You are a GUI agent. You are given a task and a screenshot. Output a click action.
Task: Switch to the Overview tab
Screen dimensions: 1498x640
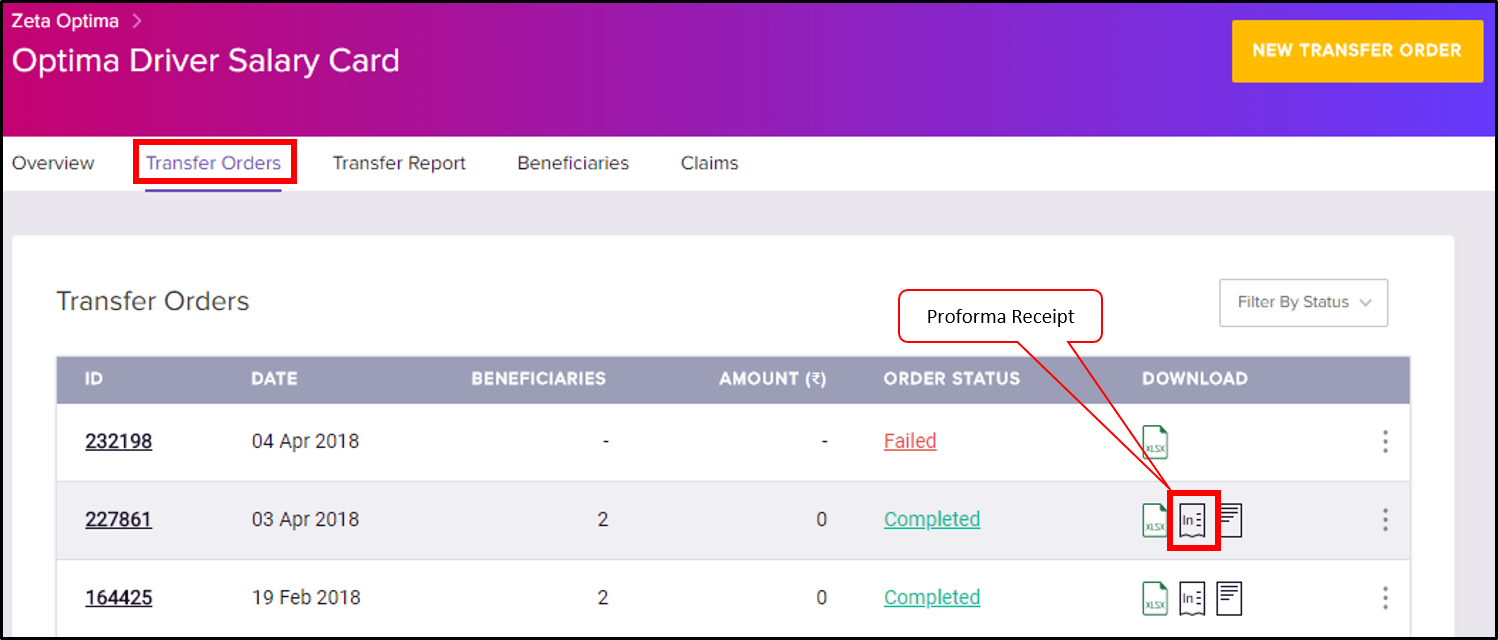(x=53, y=163)
